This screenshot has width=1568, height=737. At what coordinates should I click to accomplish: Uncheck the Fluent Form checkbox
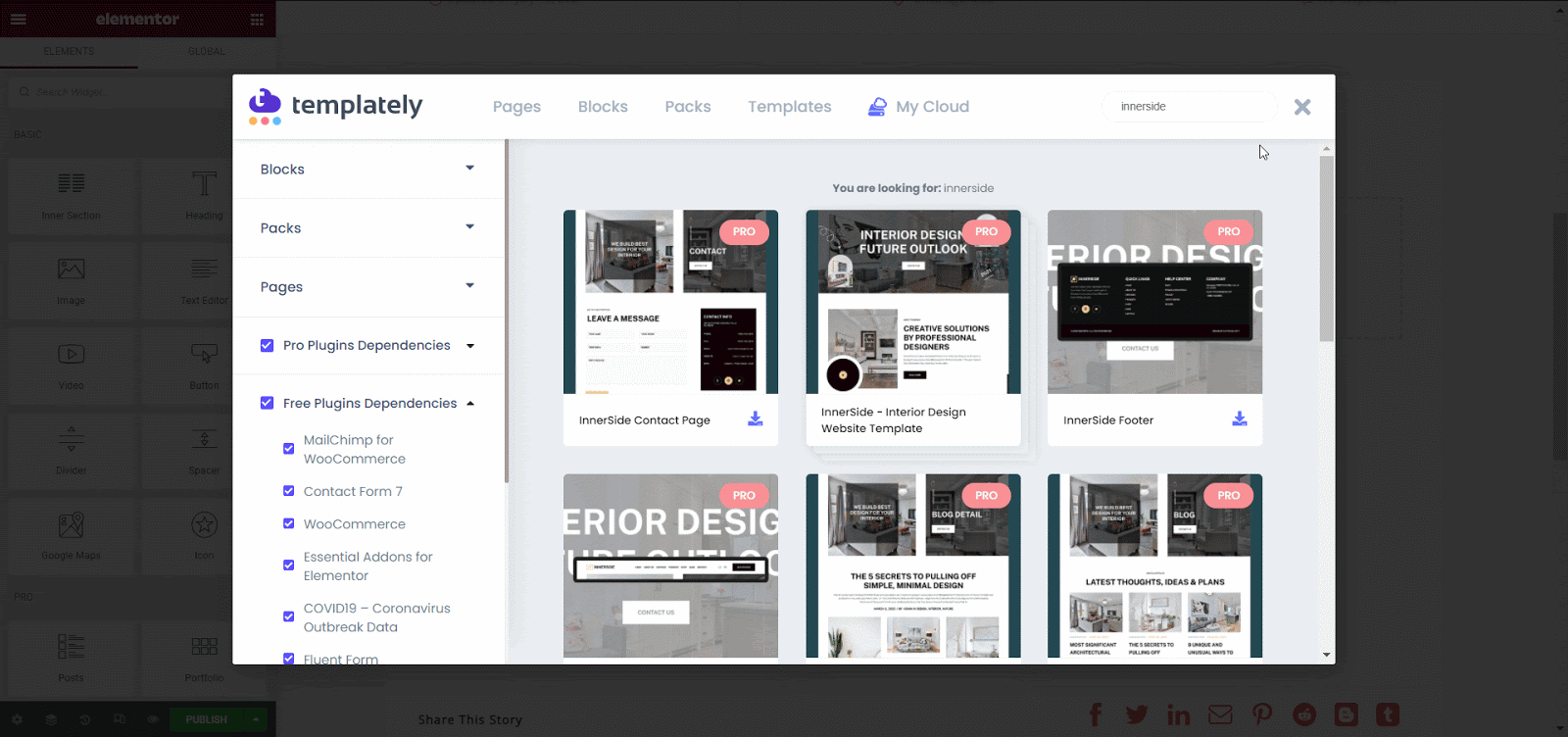click(288, 659)
